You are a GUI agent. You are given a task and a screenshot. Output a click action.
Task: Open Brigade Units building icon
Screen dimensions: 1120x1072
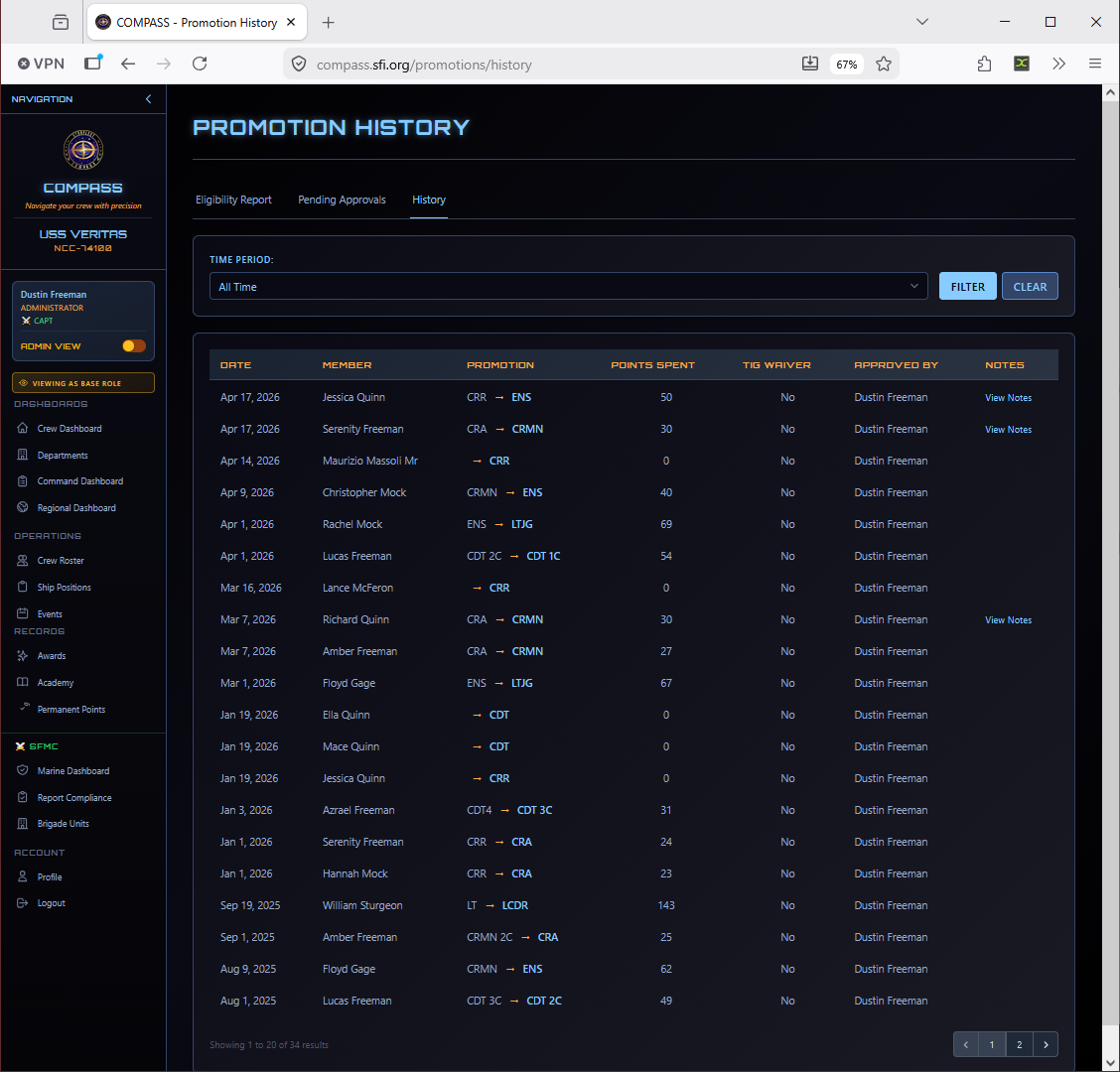click(22, 824)
